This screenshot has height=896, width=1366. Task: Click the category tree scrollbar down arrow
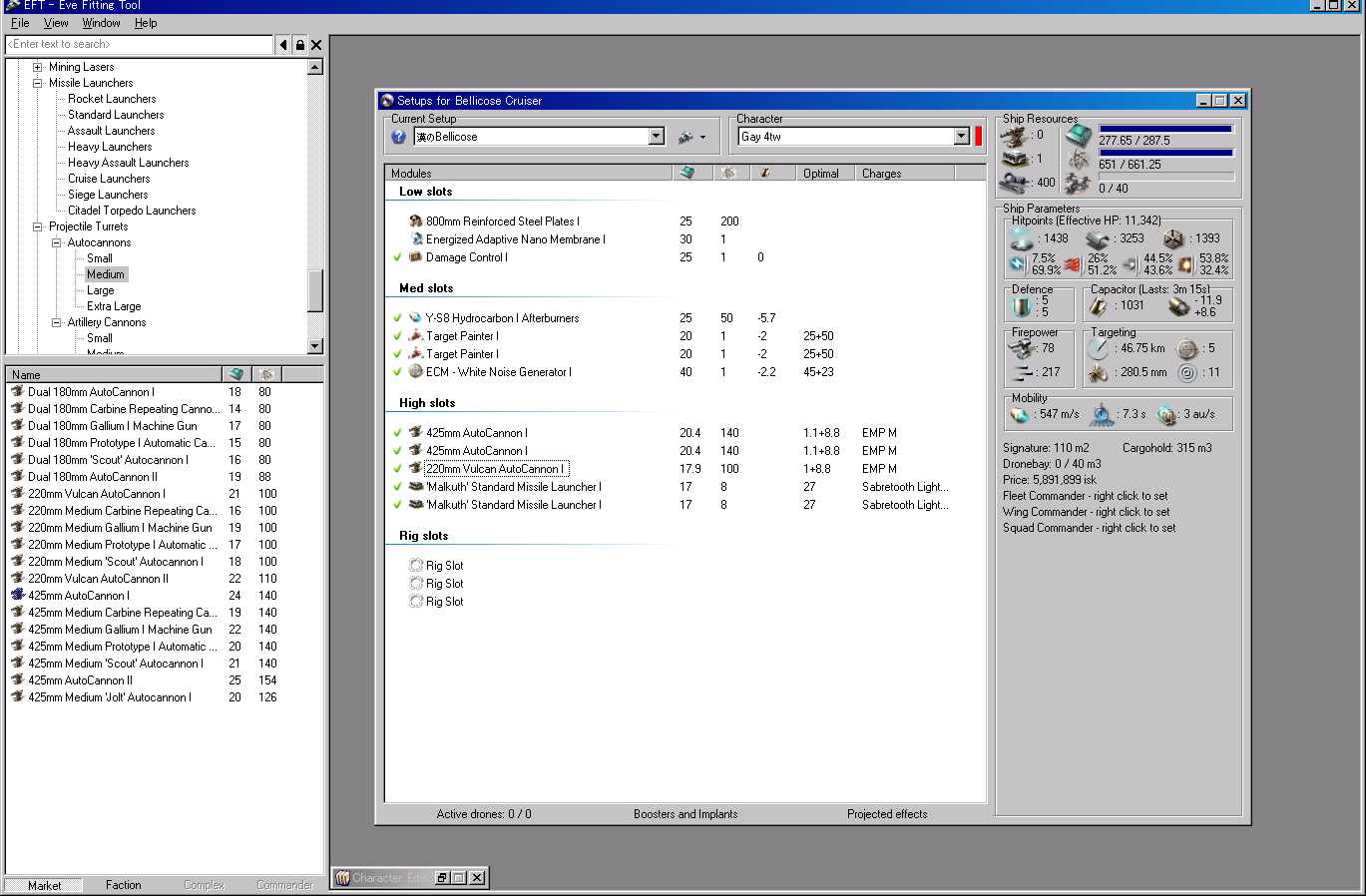click(315, 346)
